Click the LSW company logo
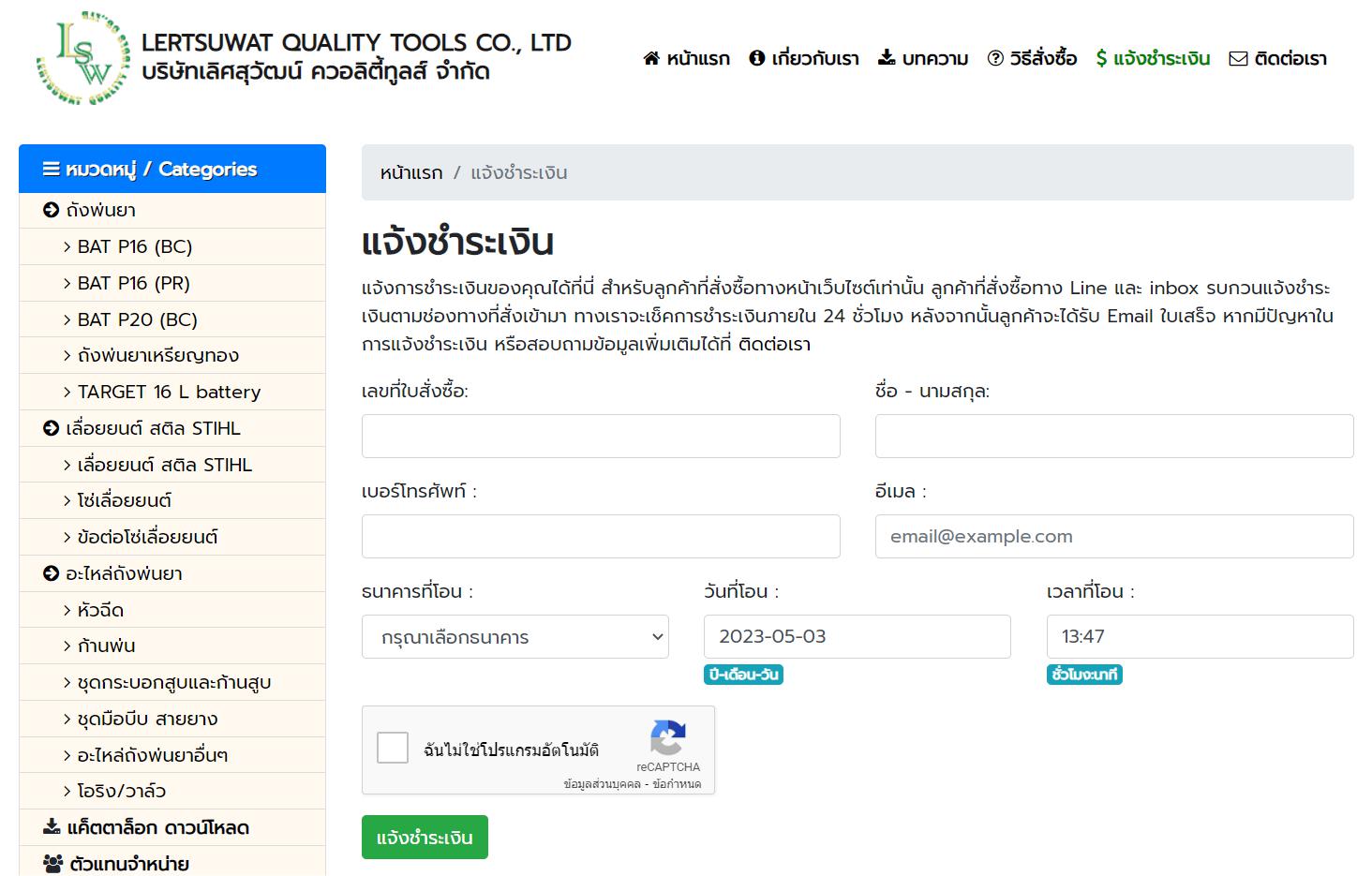Screen dimensions: 1372x876 (x=82, y=58)
